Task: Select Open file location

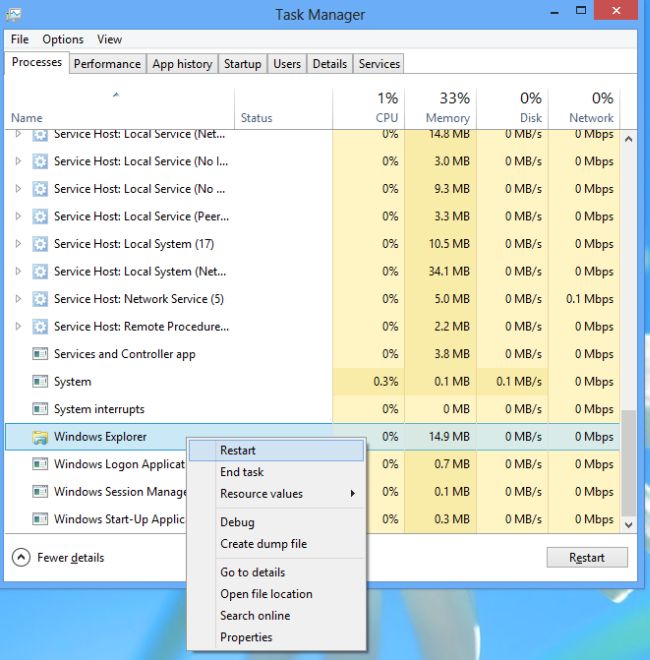Action: point(277,594)
